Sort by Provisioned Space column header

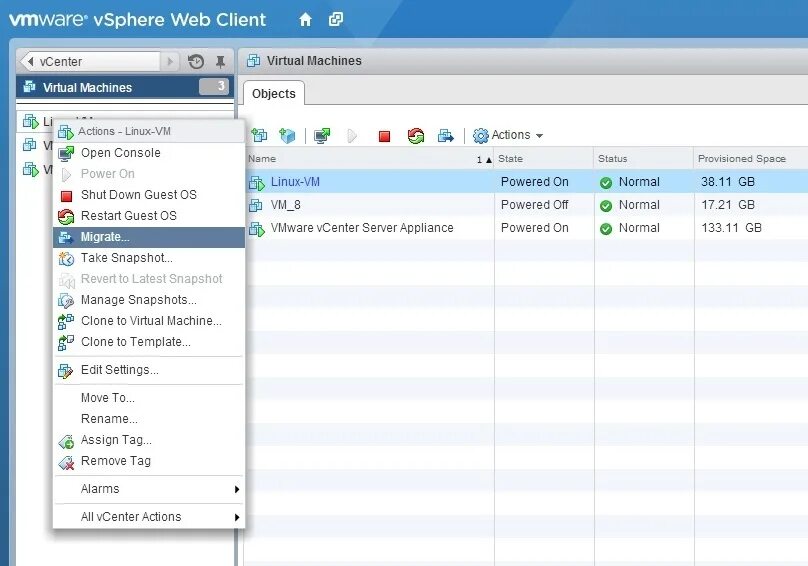[750, 159]
